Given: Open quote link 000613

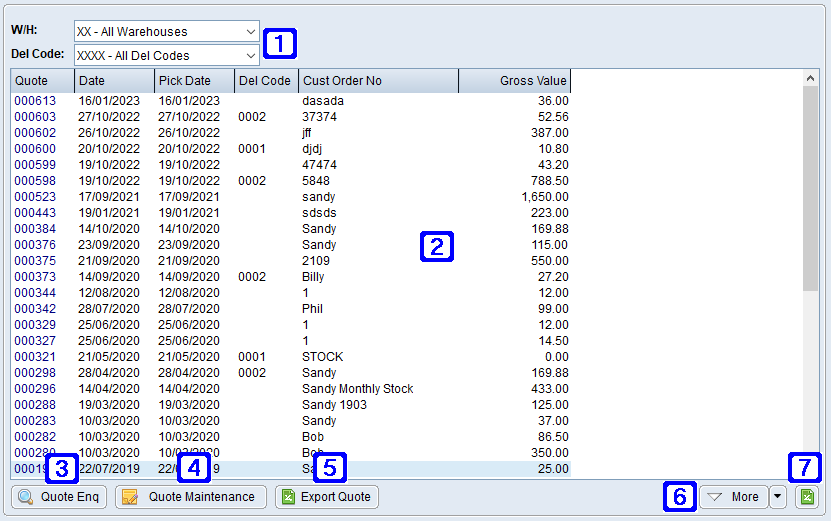Looking at the screenshot, I should (35, 101).
